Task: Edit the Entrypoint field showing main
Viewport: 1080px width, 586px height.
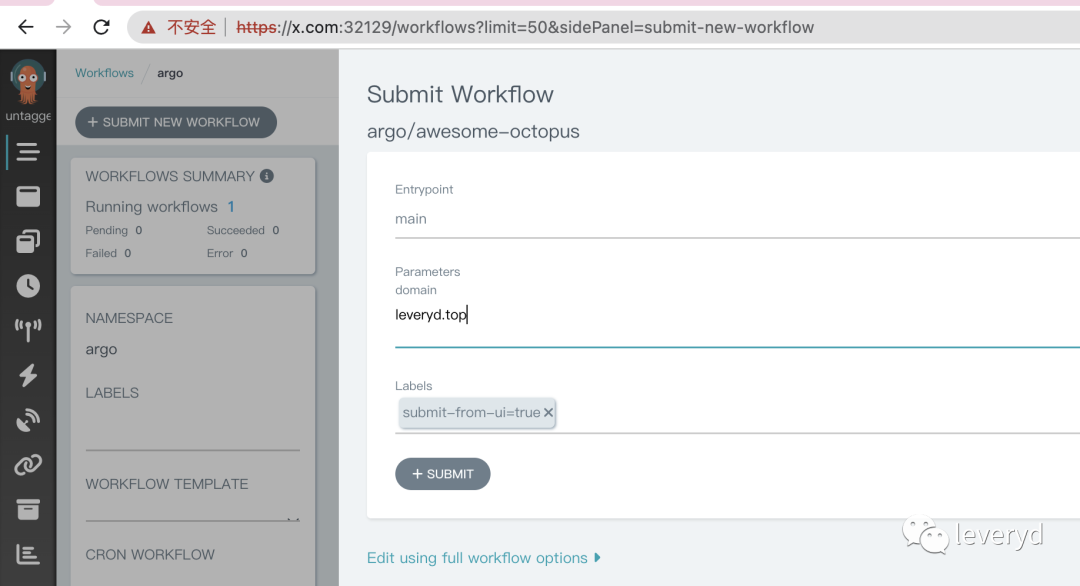Action: tap(737, 220)
